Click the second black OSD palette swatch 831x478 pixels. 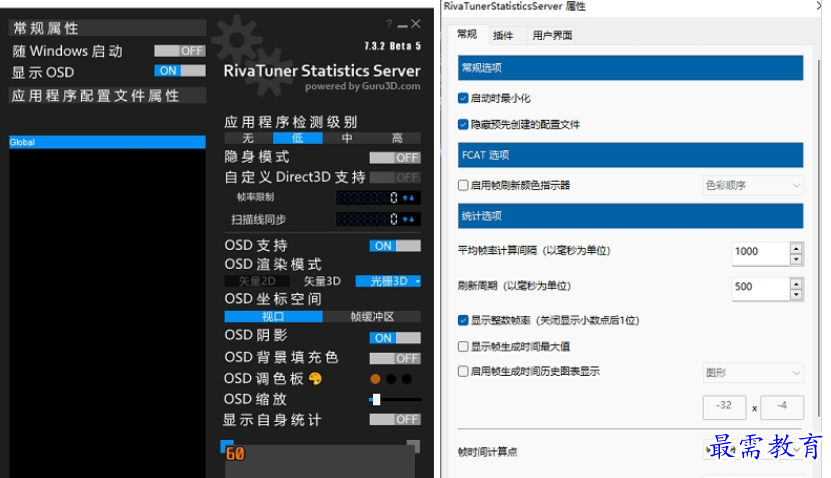pyautogui.click(x=391, y=379)
